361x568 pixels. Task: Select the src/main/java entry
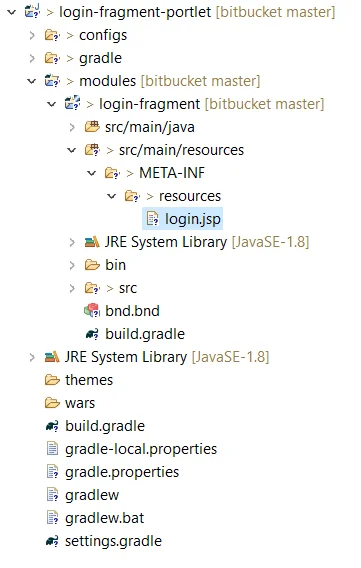click(150, 127)
